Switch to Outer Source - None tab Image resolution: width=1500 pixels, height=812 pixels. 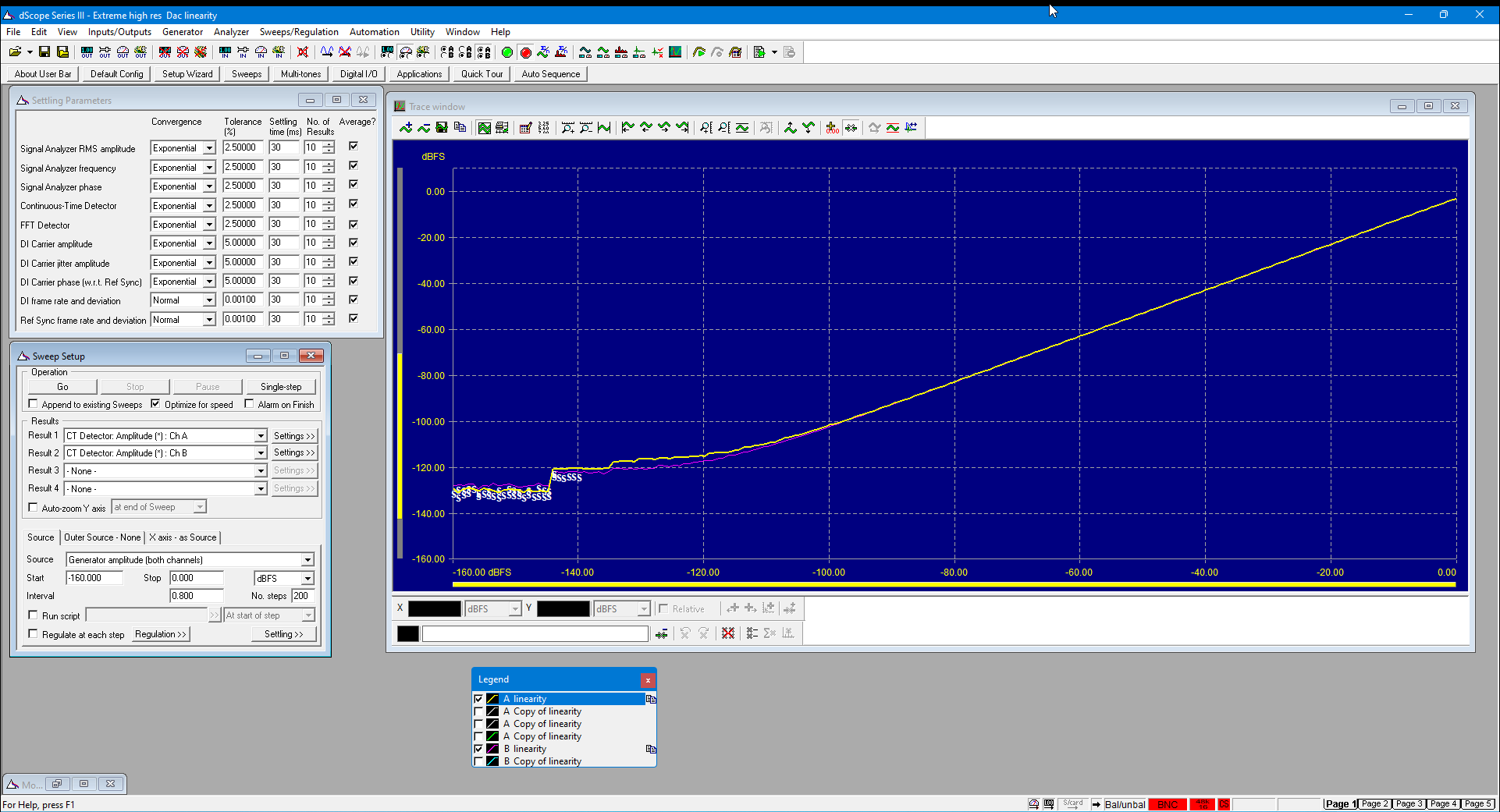102,537
